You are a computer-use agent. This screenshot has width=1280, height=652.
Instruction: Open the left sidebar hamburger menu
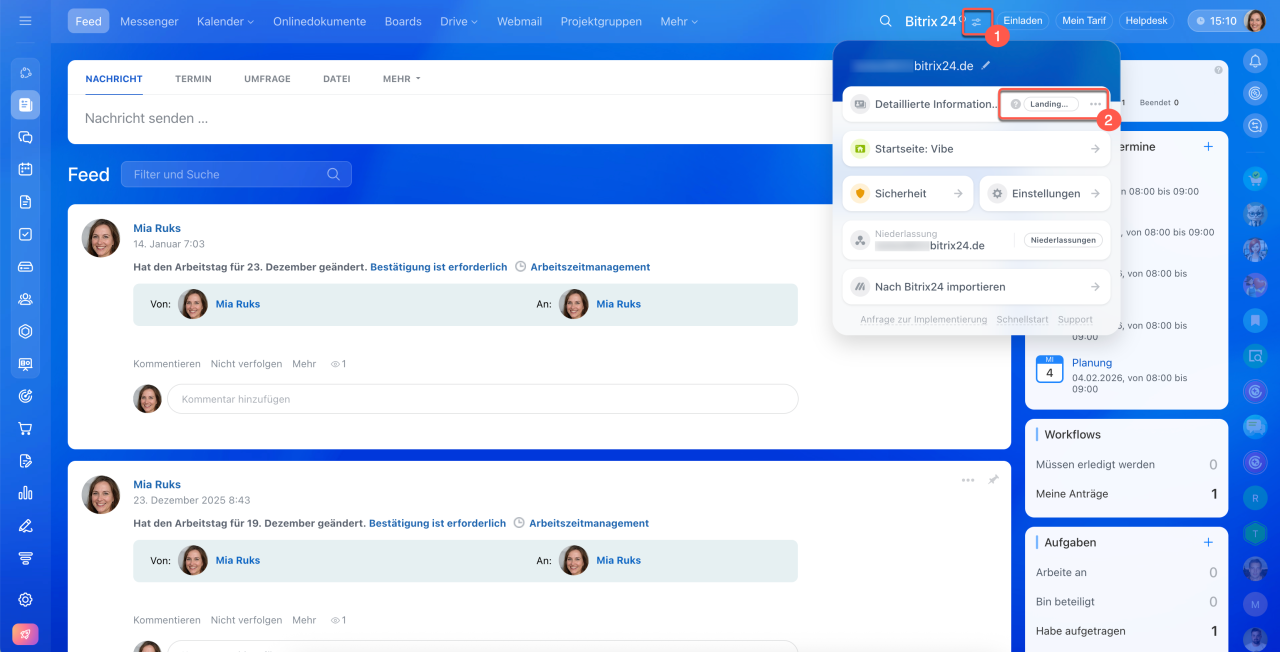pyautogui.click(x=26, y=21)
